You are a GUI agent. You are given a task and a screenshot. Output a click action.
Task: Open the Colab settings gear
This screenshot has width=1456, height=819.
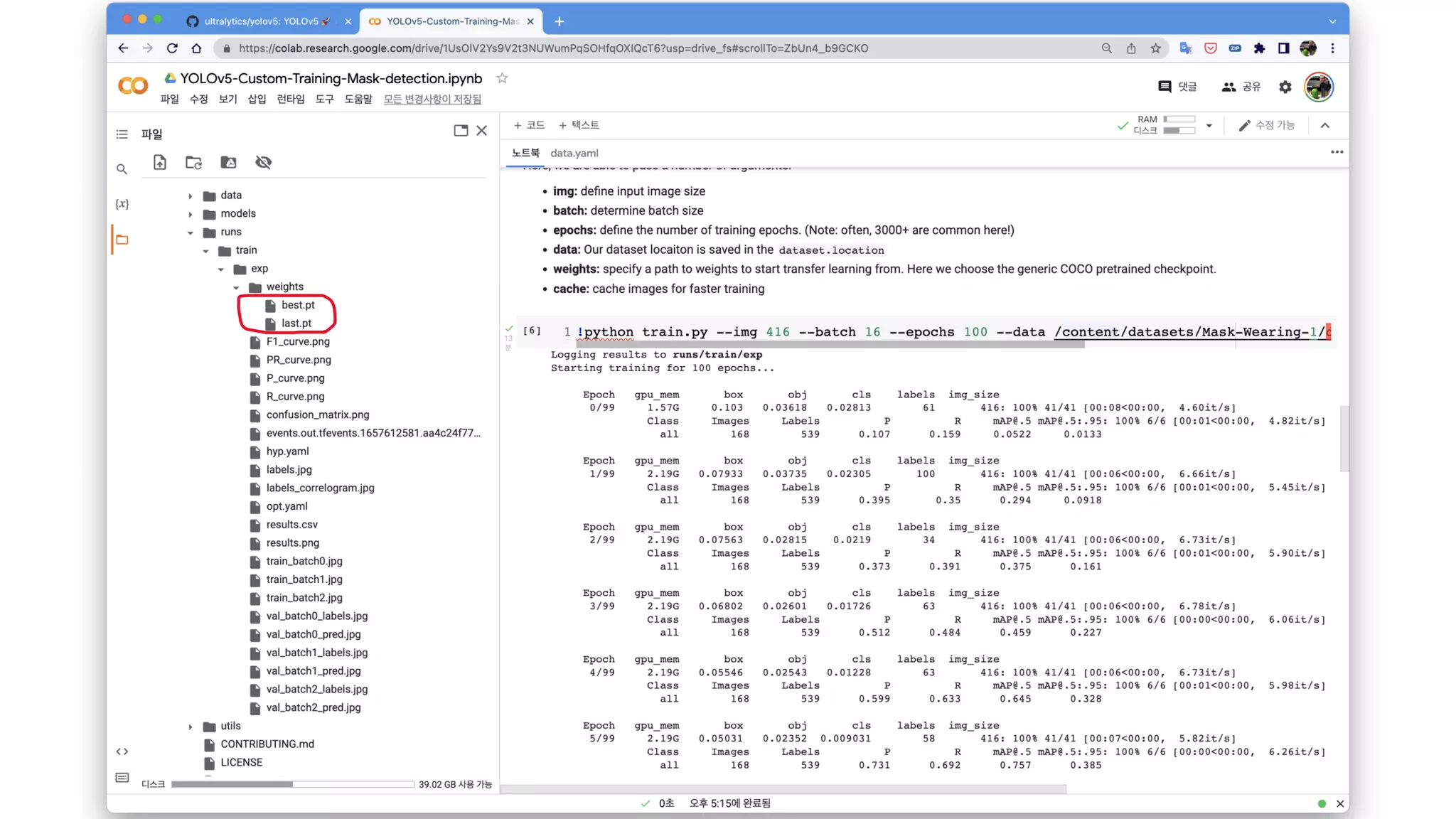tap(1285, 87)
